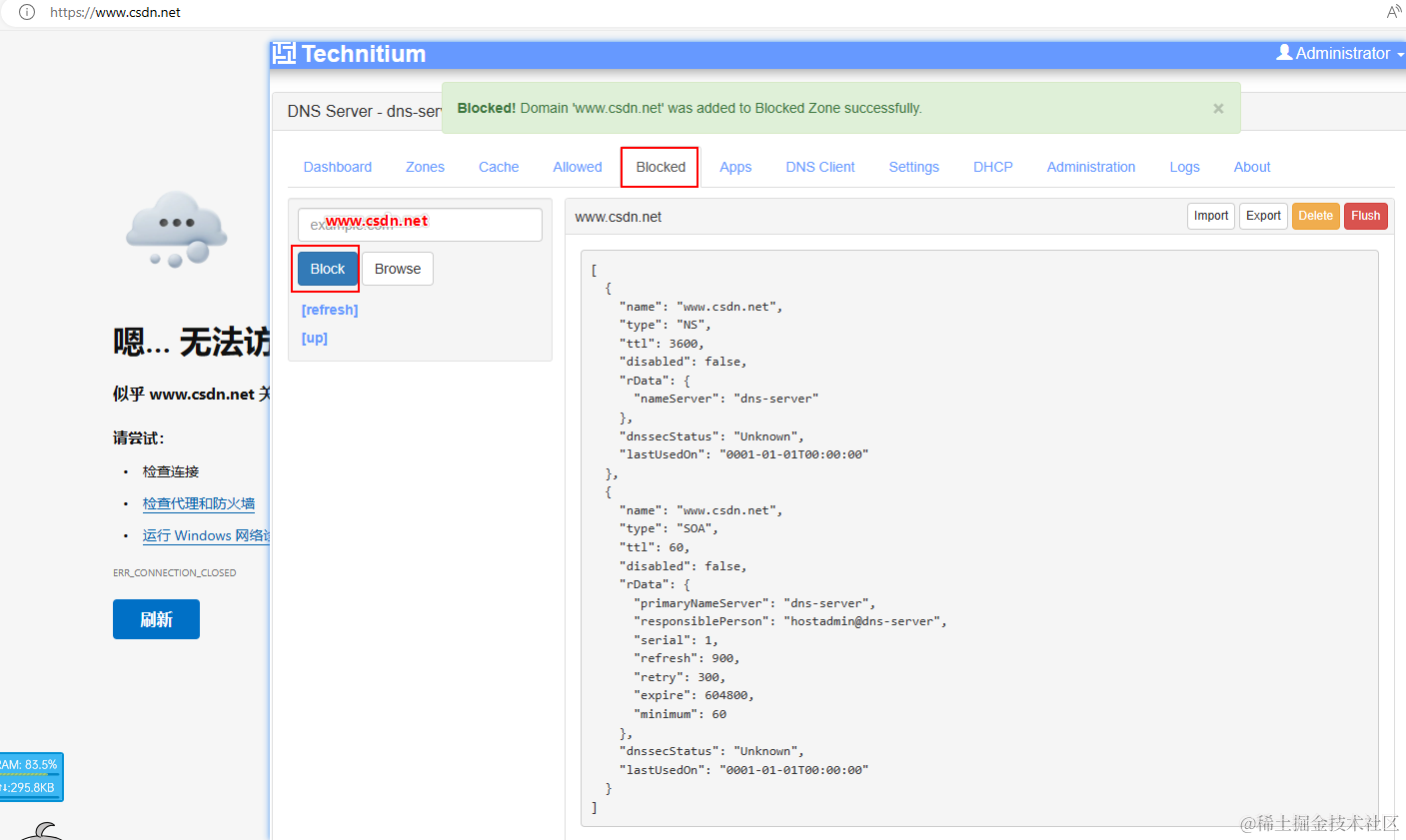Viewport: 1406px width, 840px height.
Task: Dismiss the Blocked success alert
Action: (1218, 109)
